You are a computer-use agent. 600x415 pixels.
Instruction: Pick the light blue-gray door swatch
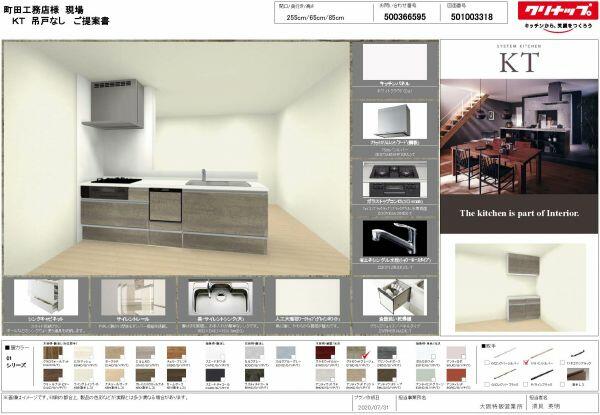[x=286, y=353]
